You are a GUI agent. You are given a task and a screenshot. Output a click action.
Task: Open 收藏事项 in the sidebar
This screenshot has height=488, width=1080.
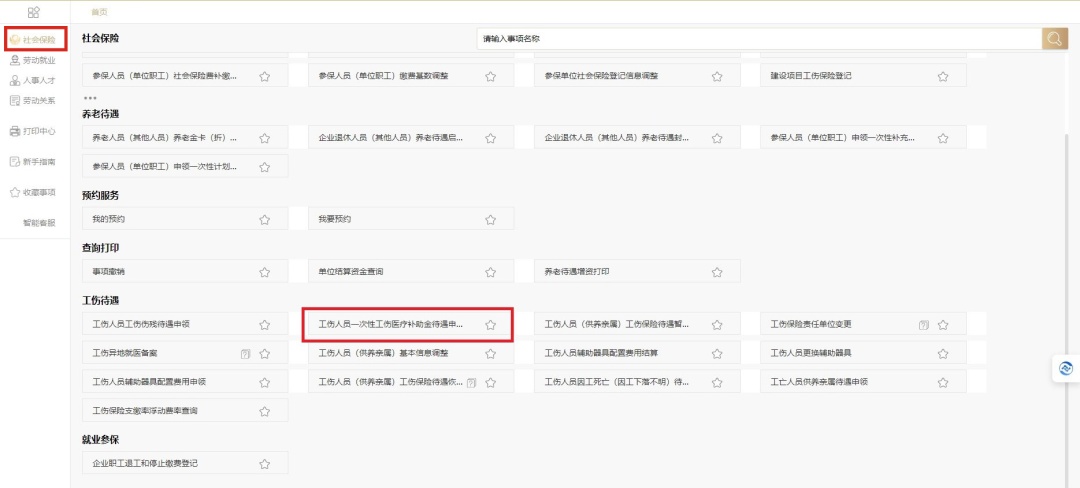coord(32,192)
